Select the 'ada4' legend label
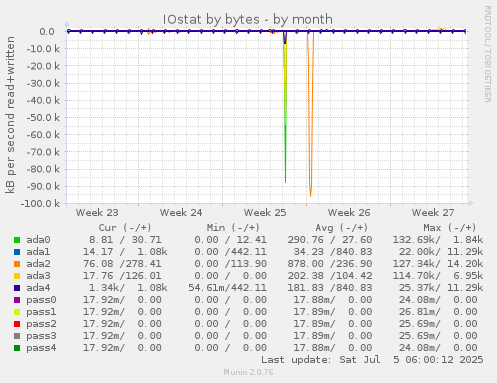The height and width of the screenshot is (383, 497). (38, 288)
